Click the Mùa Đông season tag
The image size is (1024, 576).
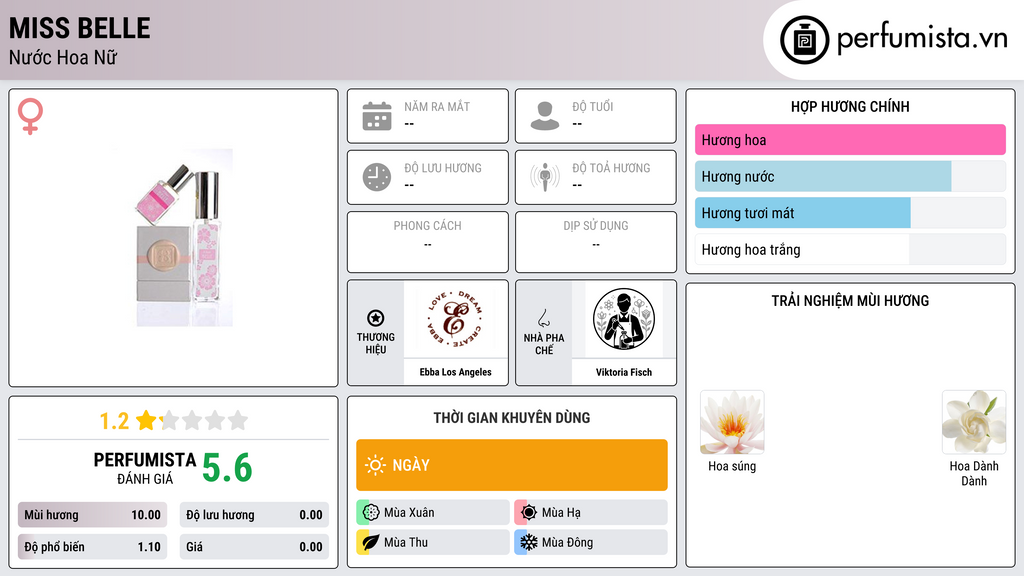pyautogui.click(x=591, y=542)
